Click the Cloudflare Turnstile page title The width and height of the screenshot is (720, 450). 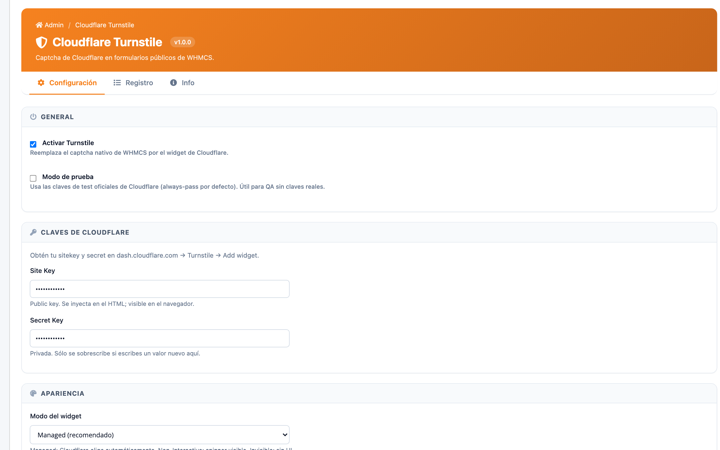107,42
